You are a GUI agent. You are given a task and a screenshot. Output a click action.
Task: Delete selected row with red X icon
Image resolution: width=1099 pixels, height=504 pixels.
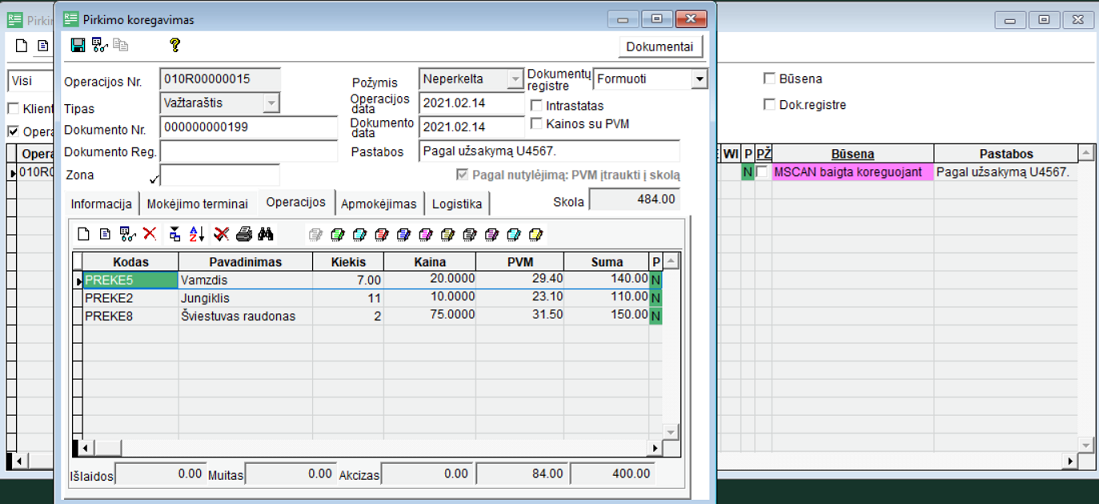(x=149, y=234)
